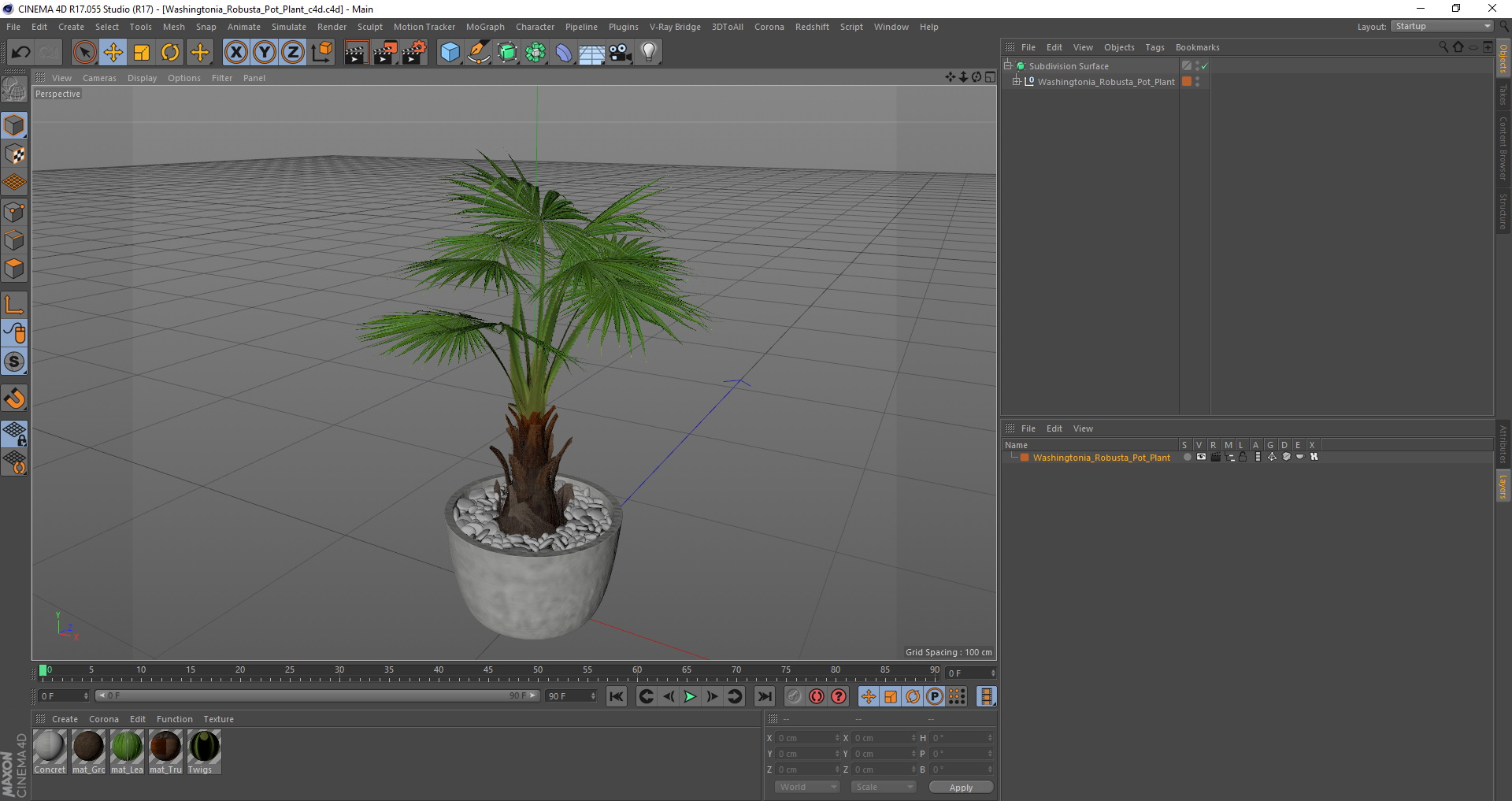Switch to Model mode
Viewport: 1512px width, 801px height.
click(x=14, y=126)
